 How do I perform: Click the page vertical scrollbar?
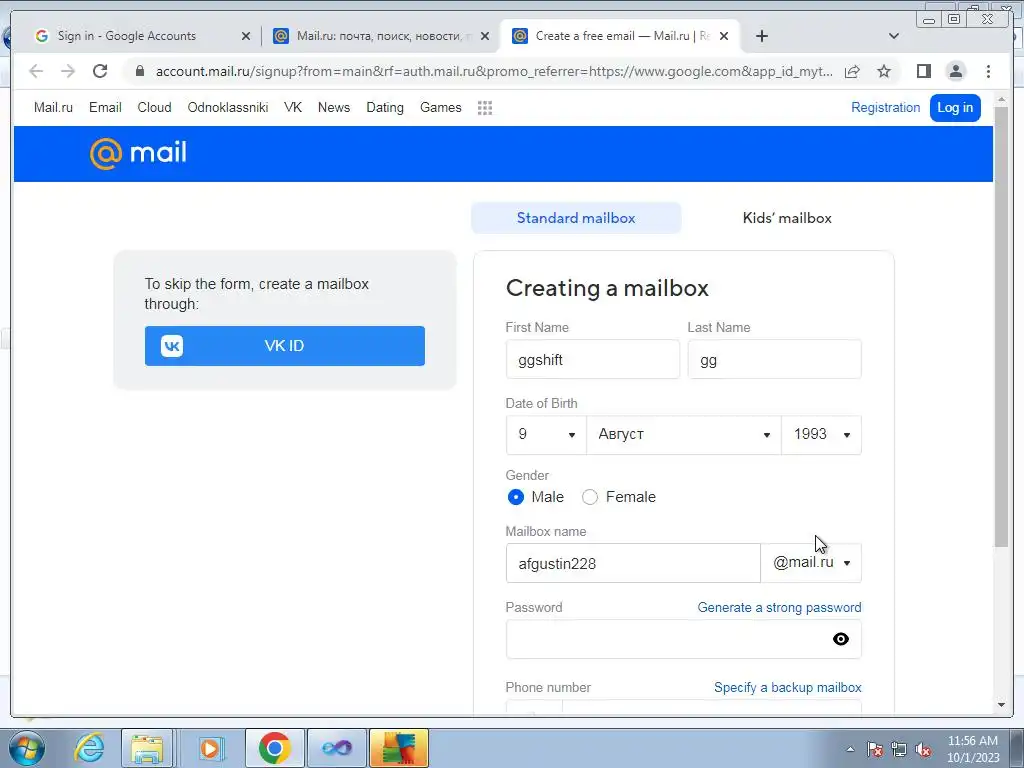1001,327
